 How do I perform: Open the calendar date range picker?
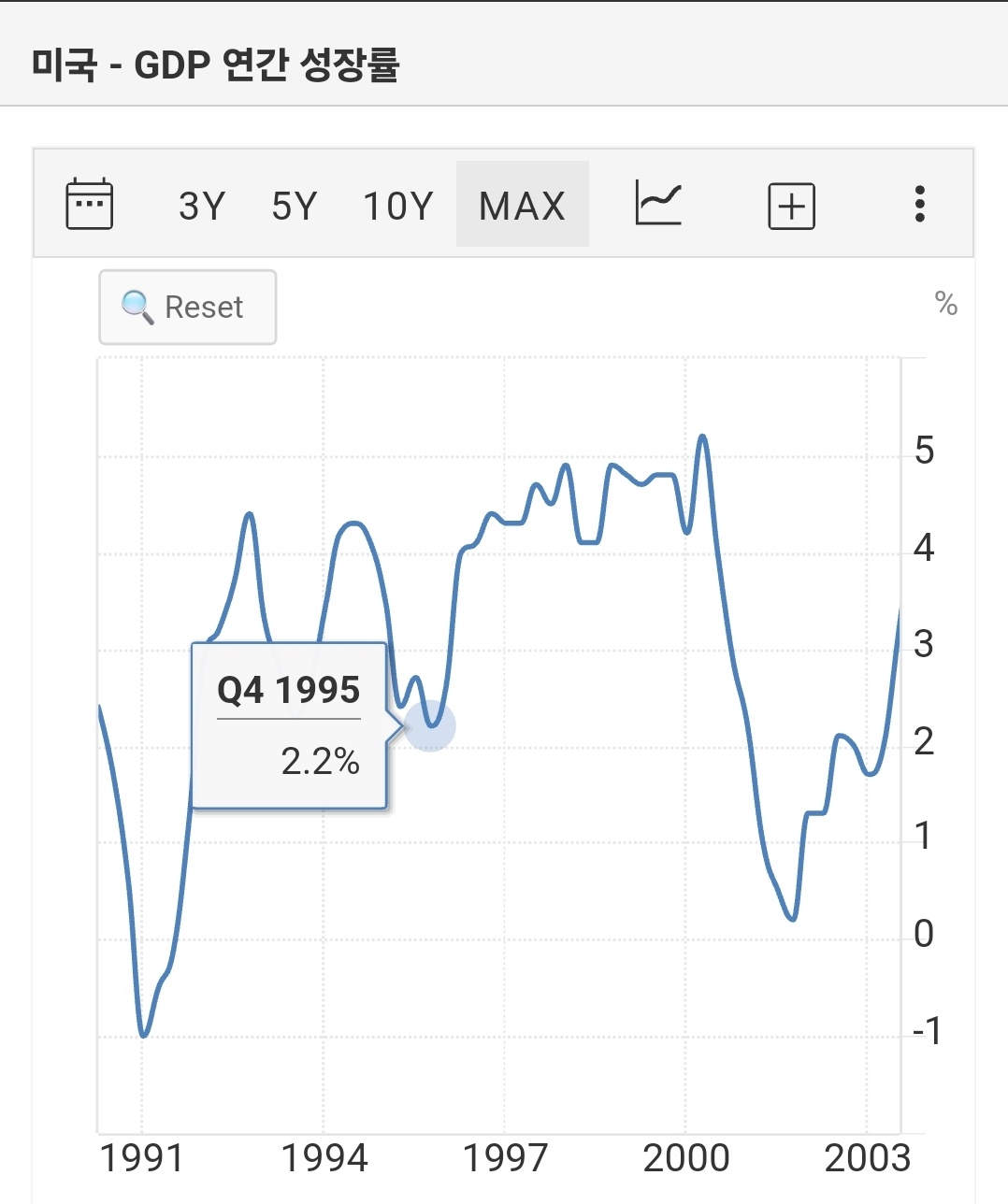coord(90,204)
